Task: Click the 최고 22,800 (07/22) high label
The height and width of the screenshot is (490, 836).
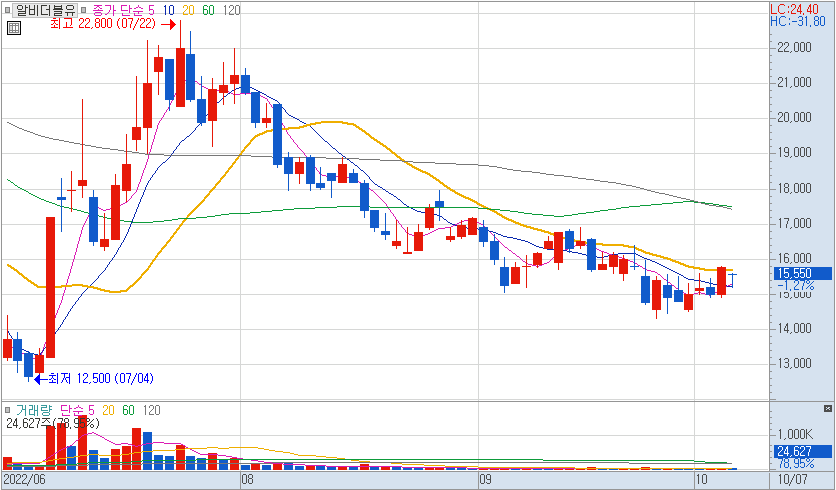Action: [103, 23]
